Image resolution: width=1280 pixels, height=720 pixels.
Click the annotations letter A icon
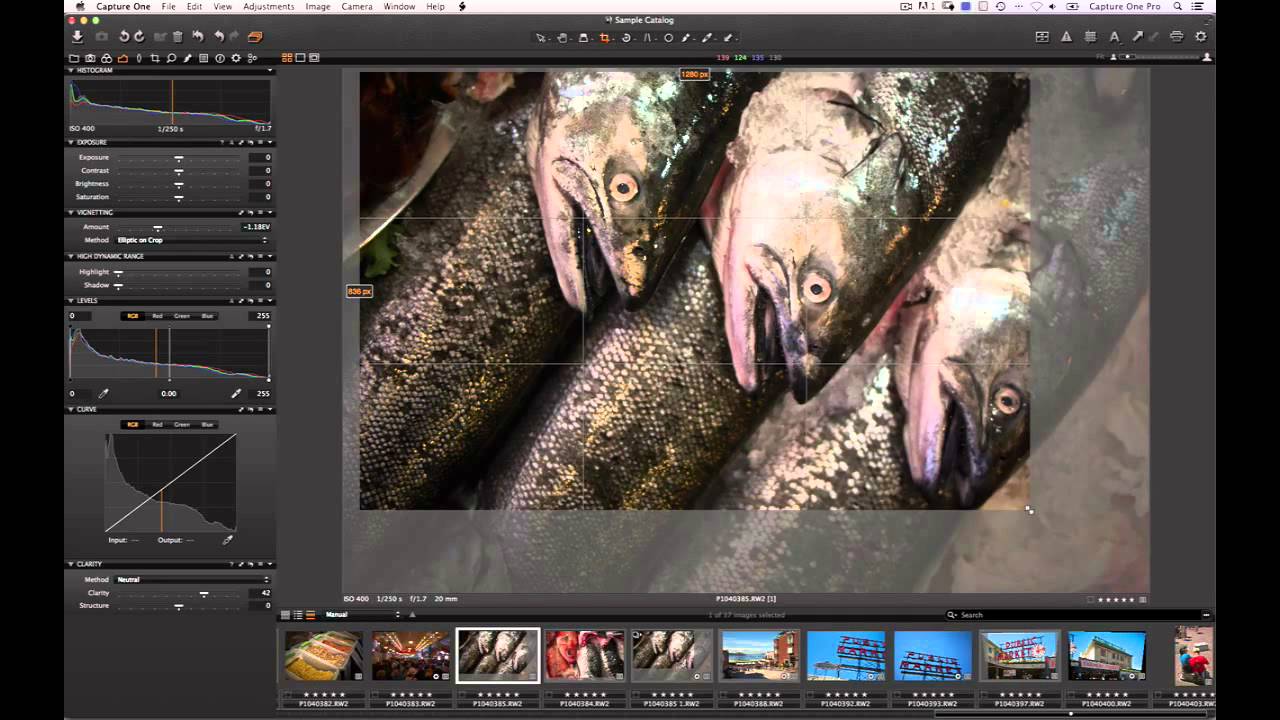(1114, 37)
